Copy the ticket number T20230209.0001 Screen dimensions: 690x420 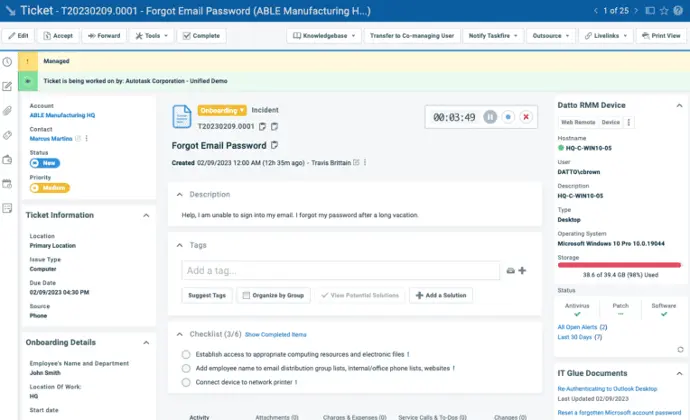point(262,126)
